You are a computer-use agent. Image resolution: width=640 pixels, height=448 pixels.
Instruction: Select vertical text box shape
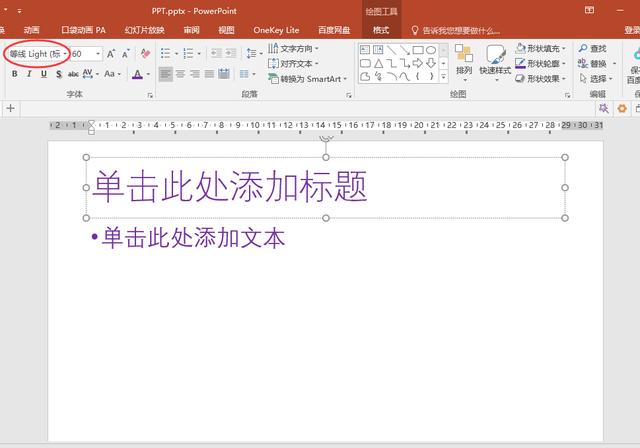[378, 50]
